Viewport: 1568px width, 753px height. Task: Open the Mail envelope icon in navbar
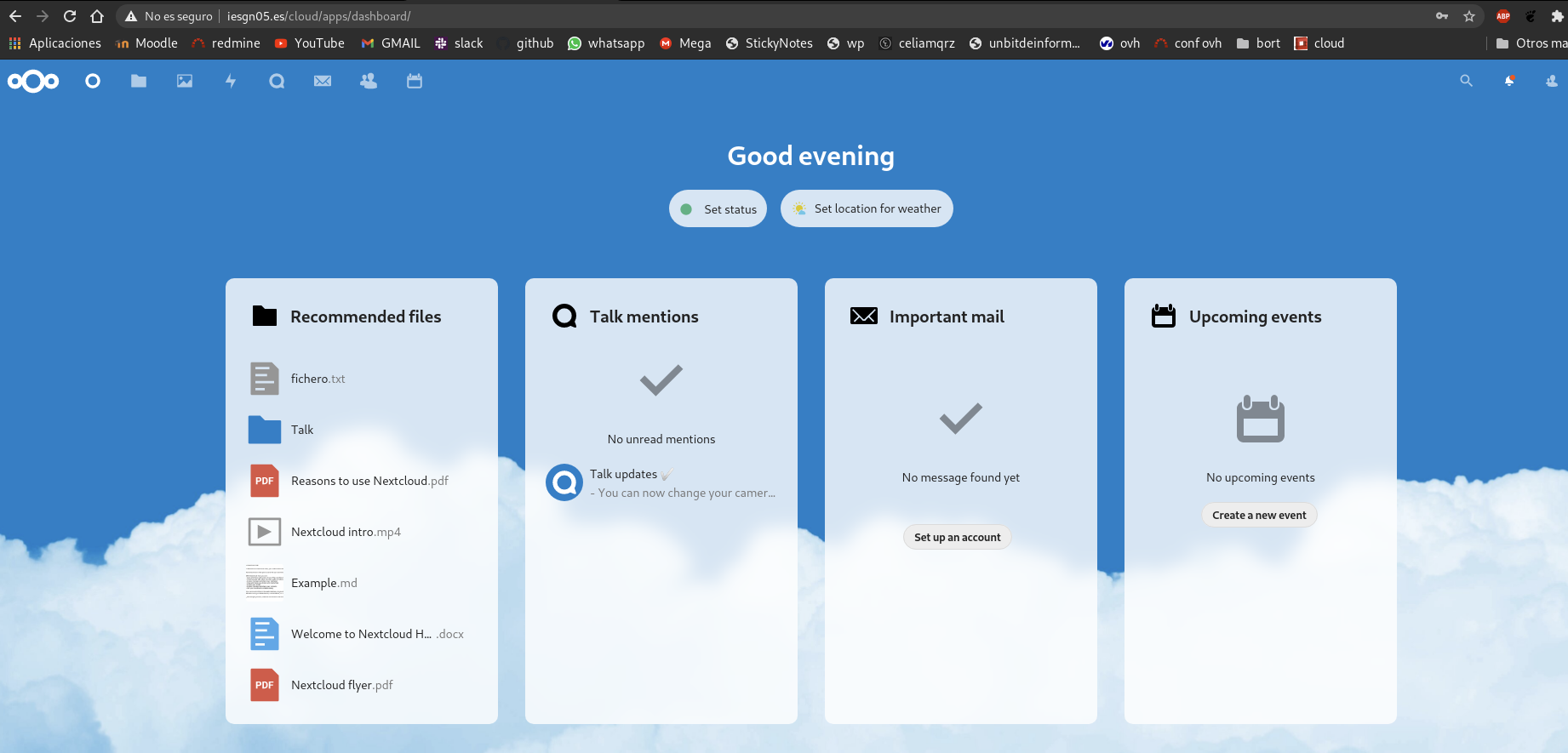323,81
